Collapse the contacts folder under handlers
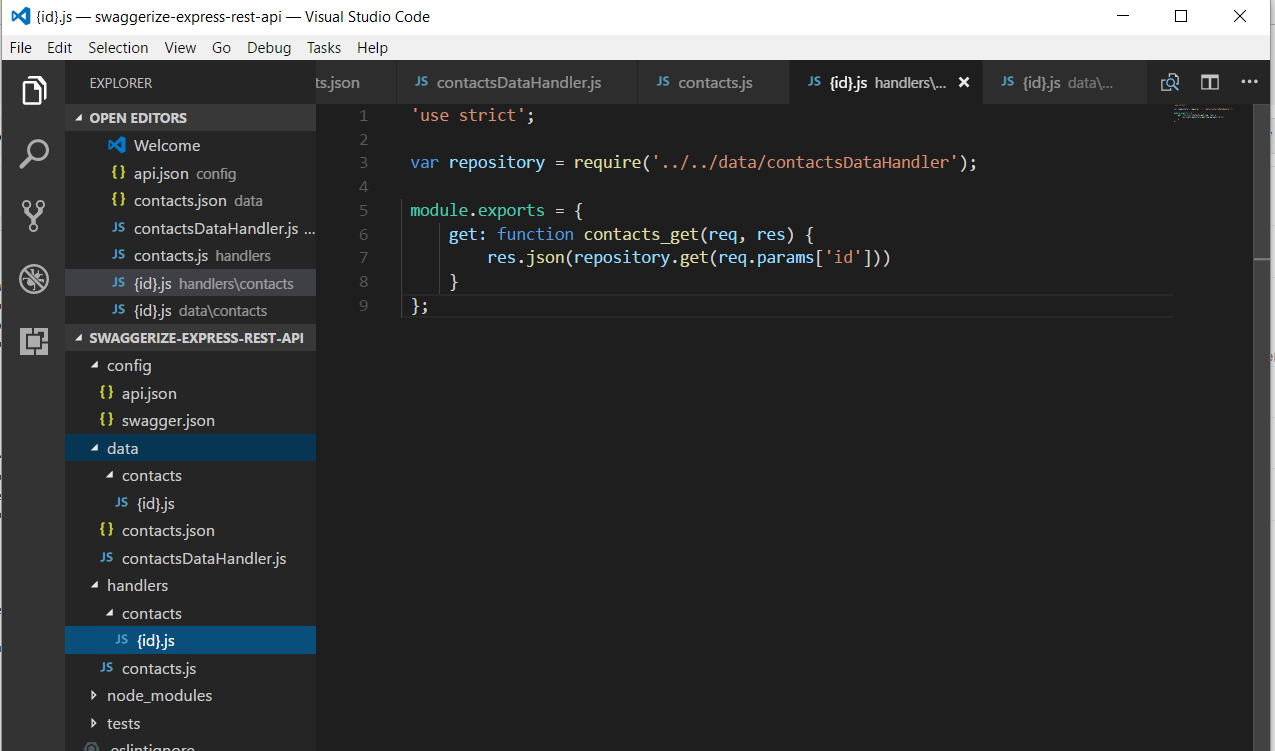 coord(111,613)
